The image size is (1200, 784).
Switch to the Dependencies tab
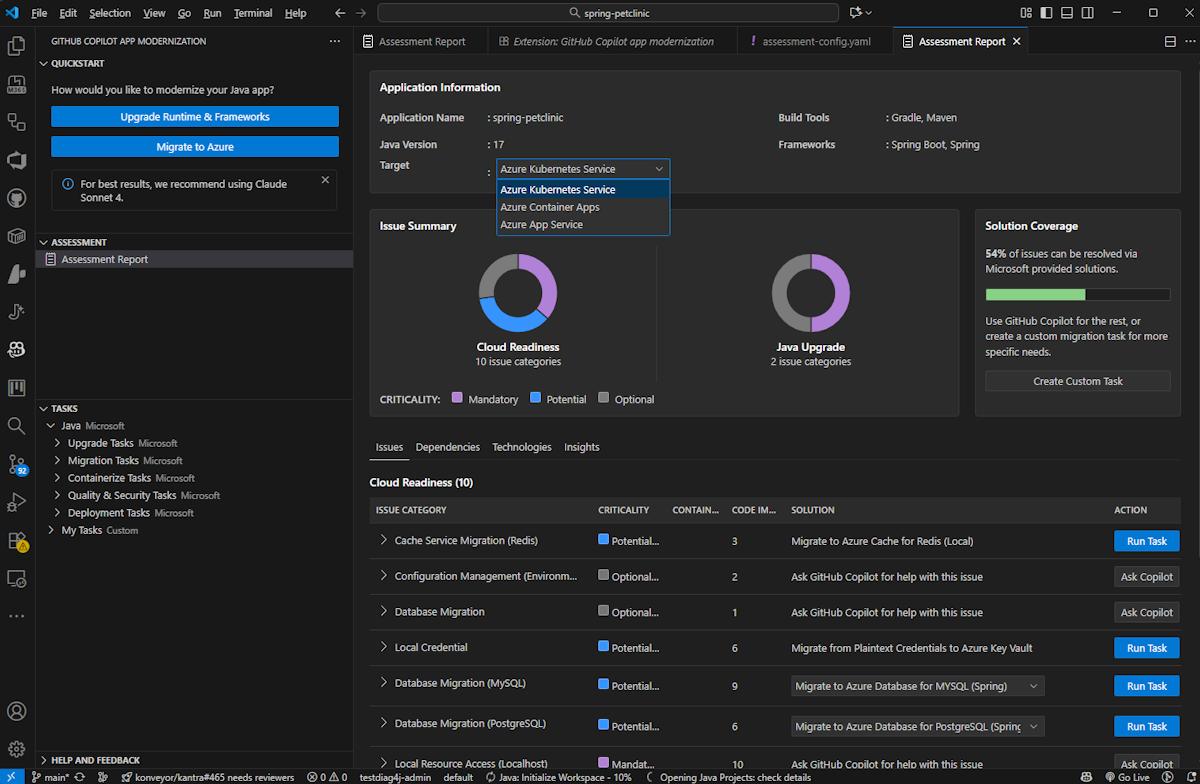[x=447, y=447]
